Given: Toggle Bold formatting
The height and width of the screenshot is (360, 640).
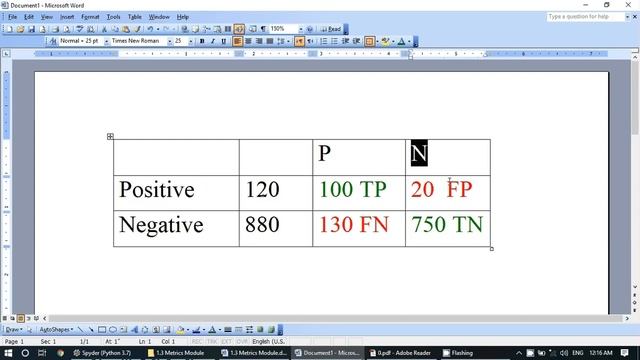Looking at the screenshot, I should pos(202,41).
